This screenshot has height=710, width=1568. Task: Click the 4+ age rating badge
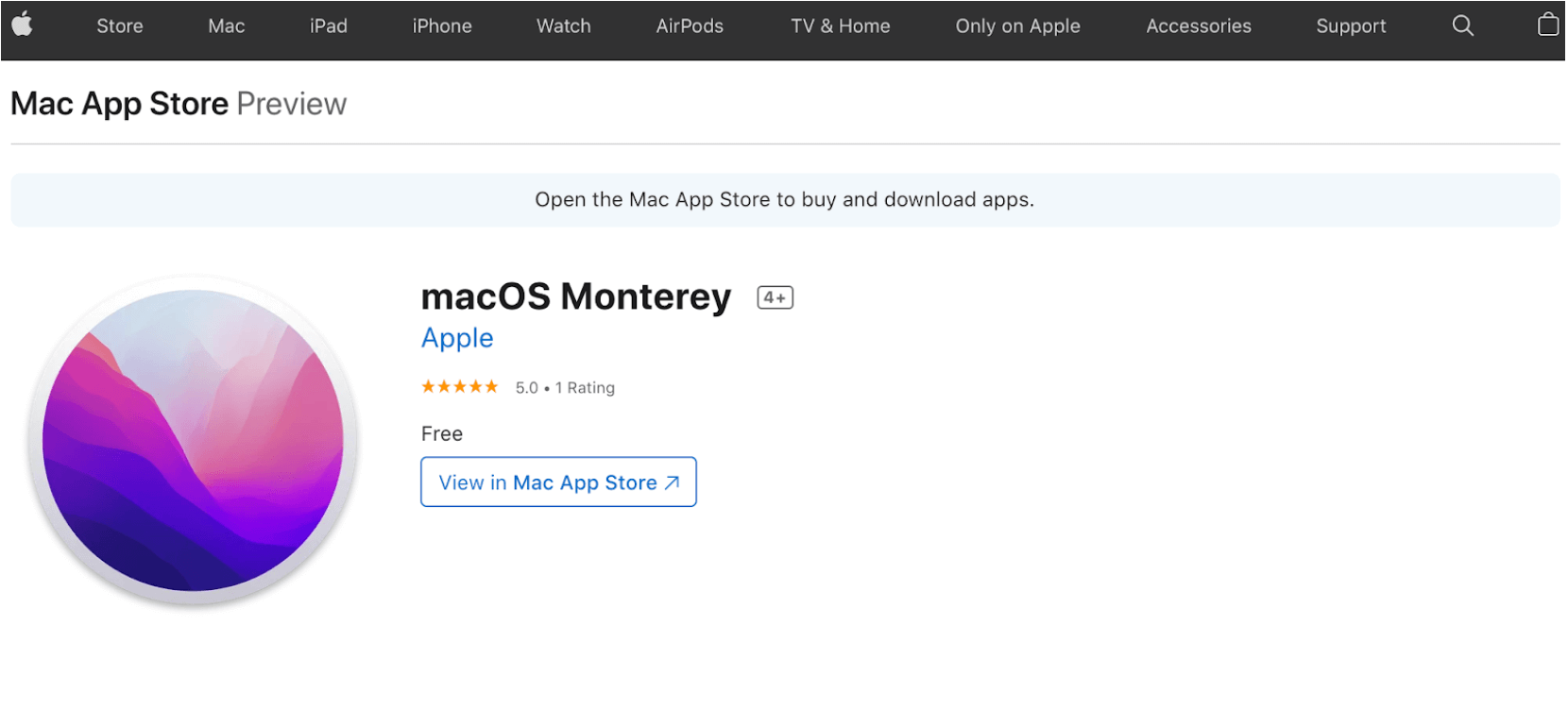(x=775, y=297)
